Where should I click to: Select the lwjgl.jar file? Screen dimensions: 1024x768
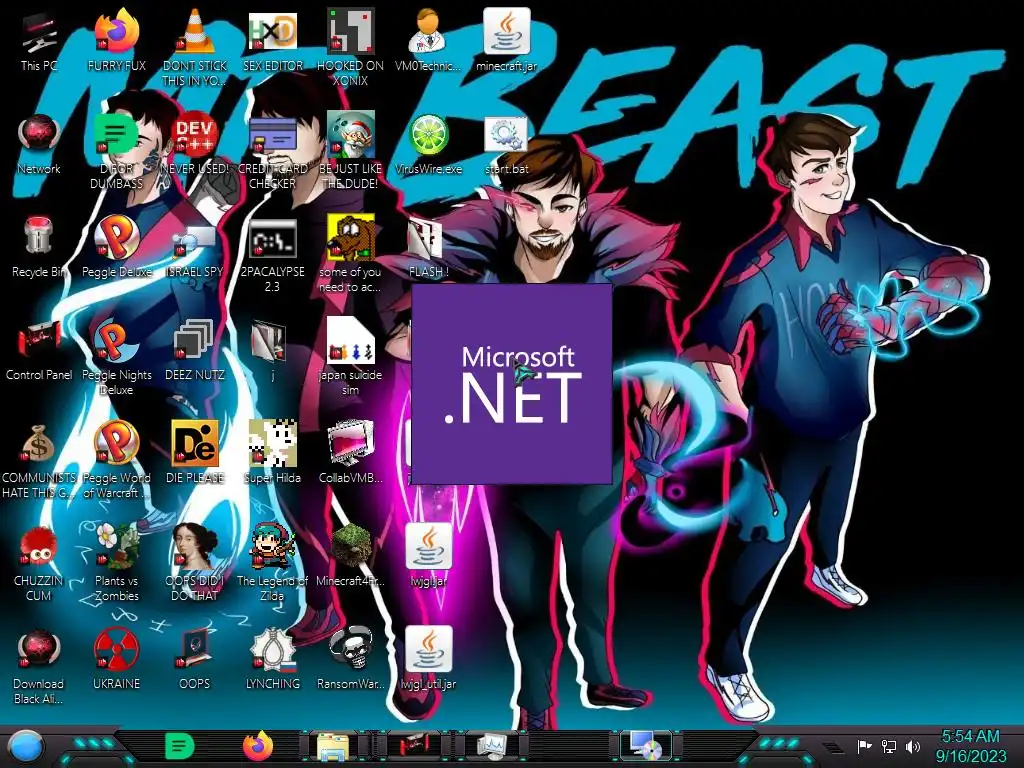coord(428,556)
